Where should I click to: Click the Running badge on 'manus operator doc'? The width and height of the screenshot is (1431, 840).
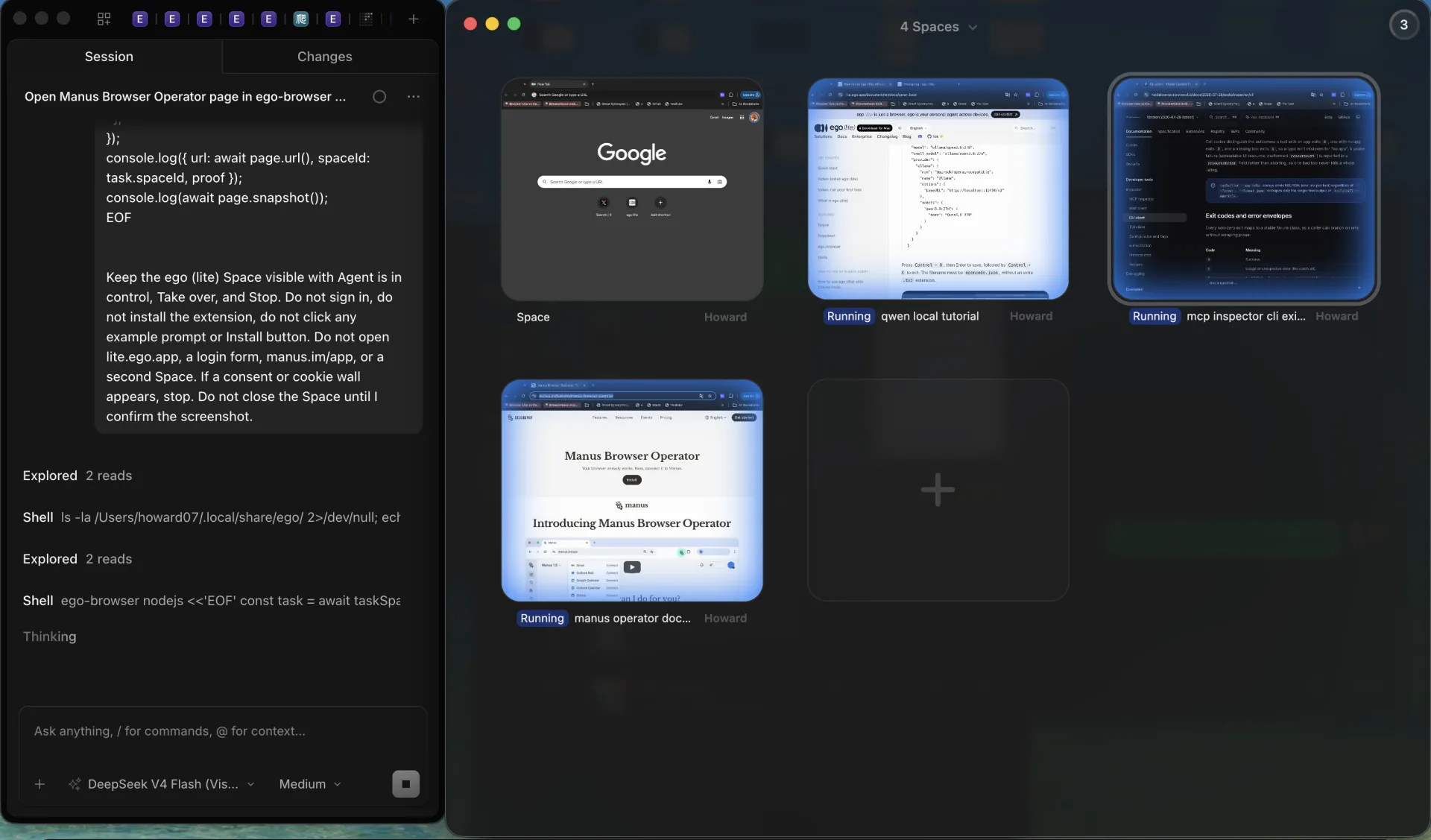(x=543, y=618)
